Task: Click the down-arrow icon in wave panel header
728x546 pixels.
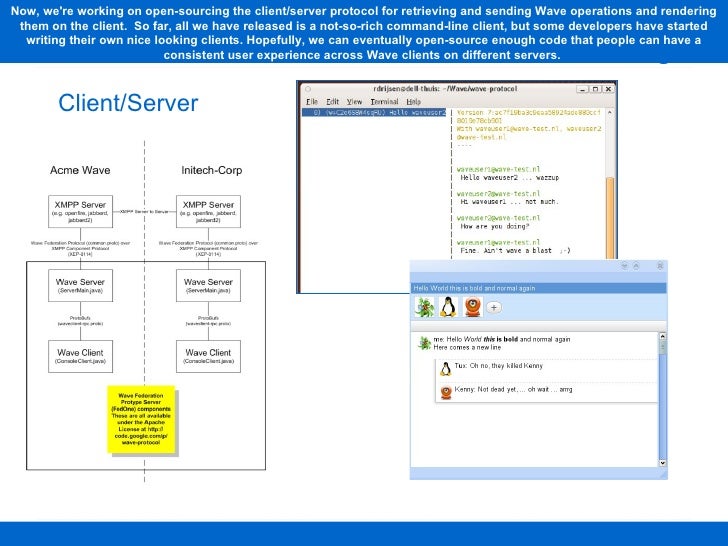Action: (x=624, y=266)
